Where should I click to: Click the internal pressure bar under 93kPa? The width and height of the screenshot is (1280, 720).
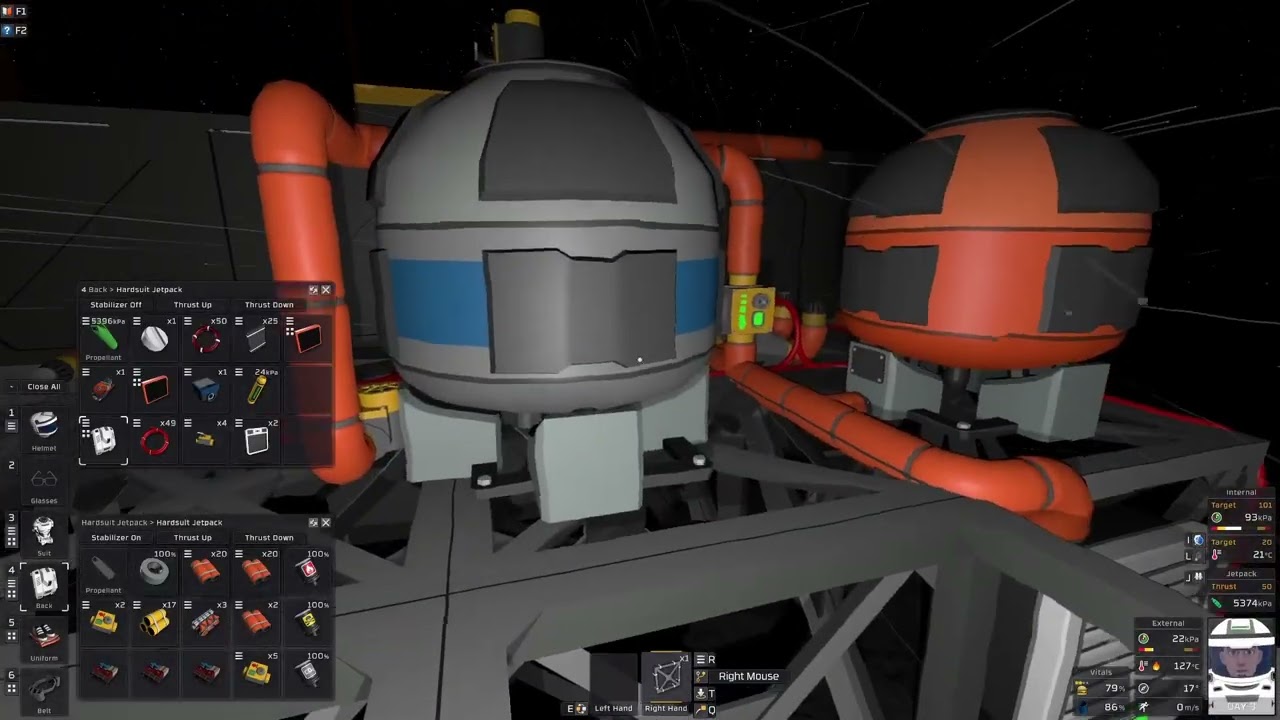[1241, 529]
